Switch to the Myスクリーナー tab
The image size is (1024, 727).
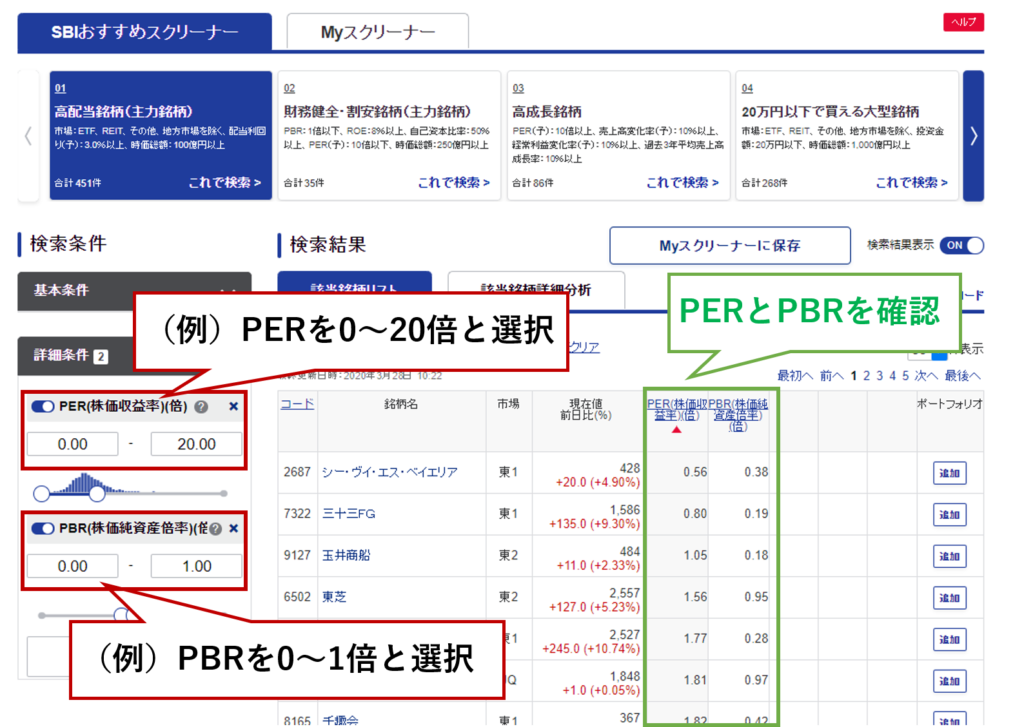377,32
